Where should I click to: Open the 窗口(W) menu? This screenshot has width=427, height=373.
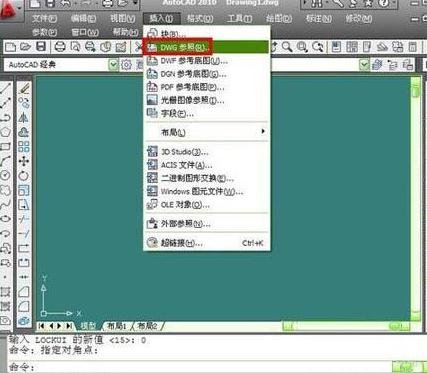85,32
